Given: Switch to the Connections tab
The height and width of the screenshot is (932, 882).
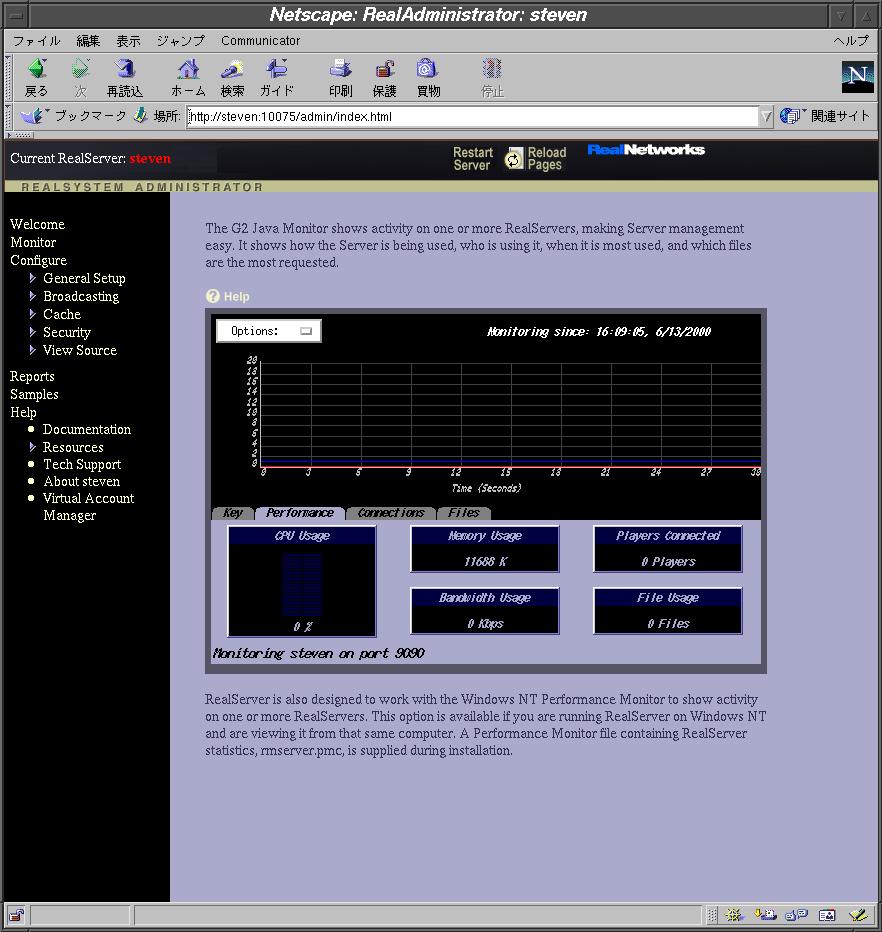Looking at the screenshot, I should click(391, 513).
